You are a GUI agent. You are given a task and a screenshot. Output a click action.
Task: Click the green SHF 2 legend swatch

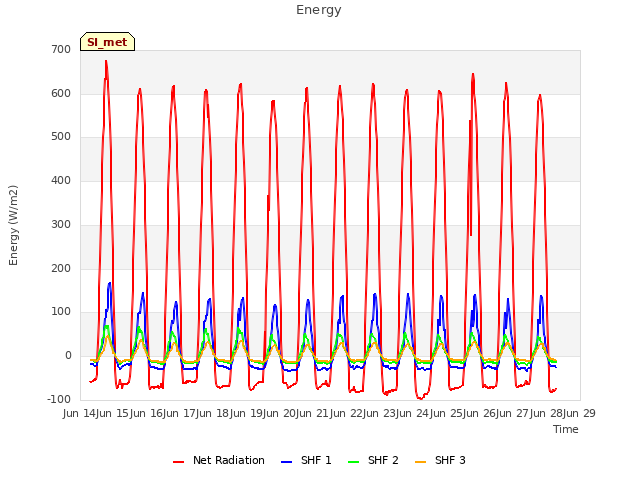[353, 462]
